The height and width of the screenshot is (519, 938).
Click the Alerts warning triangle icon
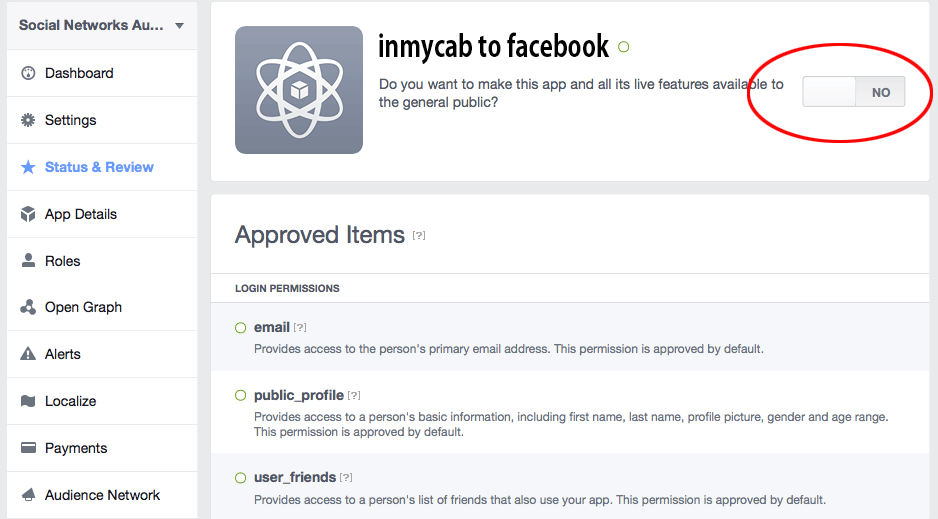(x=28, y=354)
